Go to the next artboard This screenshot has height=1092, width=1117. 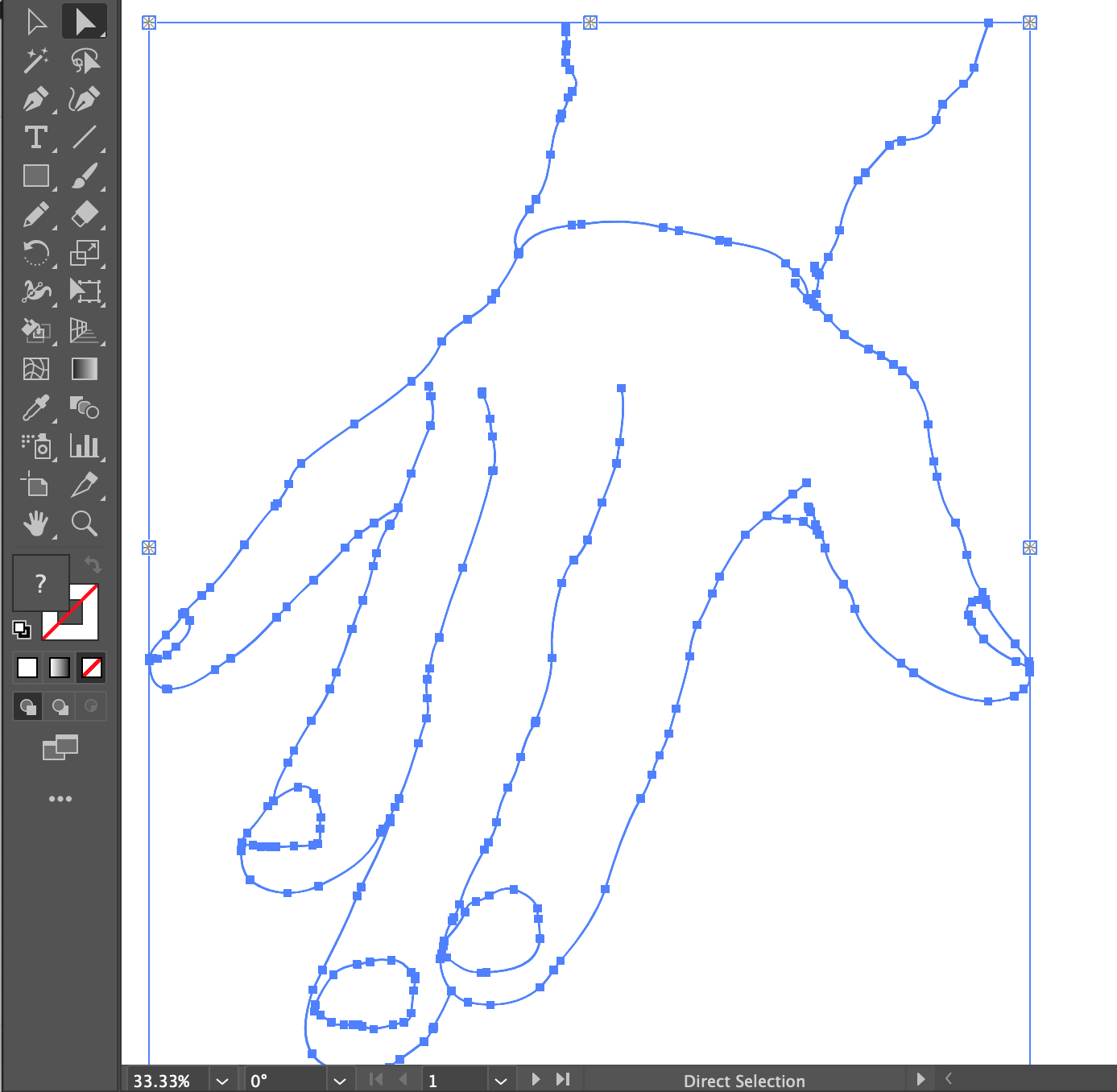[536, 1079]
